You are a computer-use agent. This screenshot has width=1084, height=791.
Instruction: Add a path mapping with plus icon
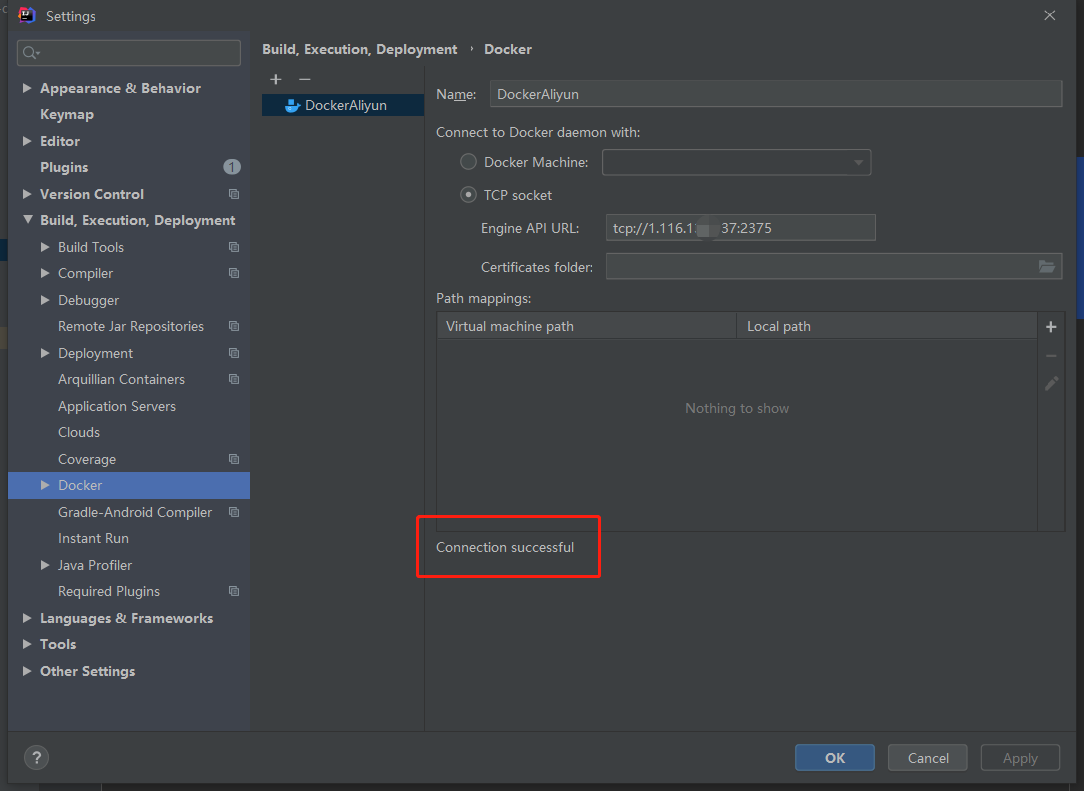coord(1051,326)
